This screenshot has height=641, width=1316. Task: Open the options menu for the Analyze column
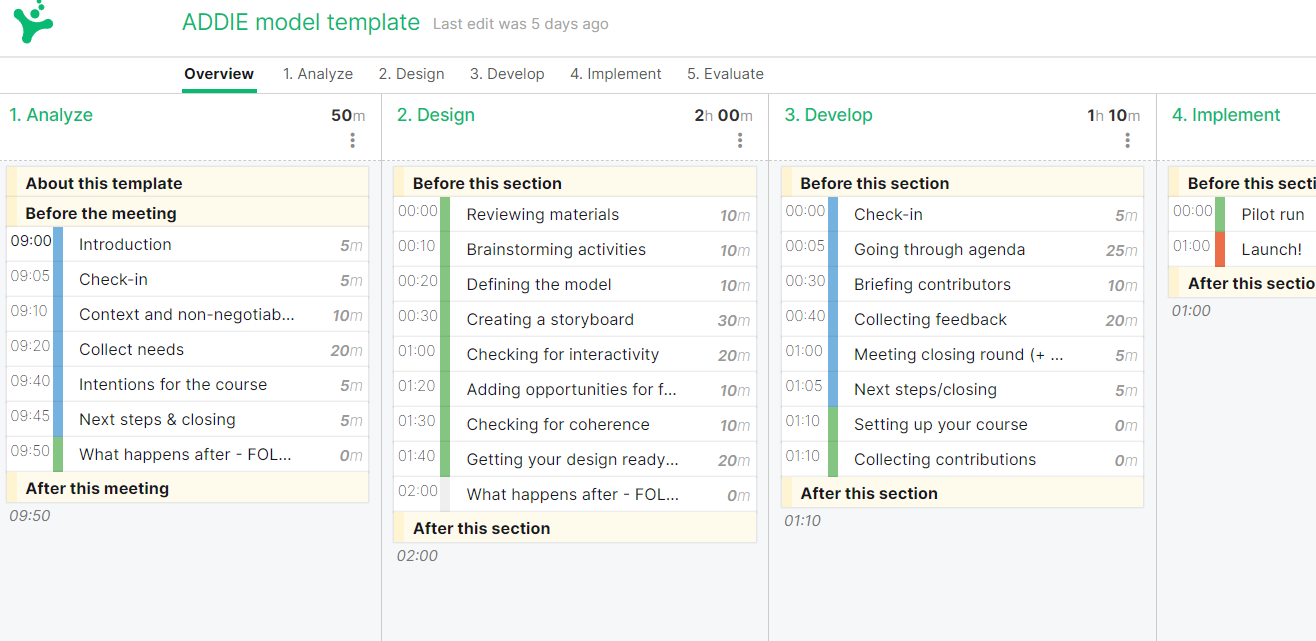point(352,140)
